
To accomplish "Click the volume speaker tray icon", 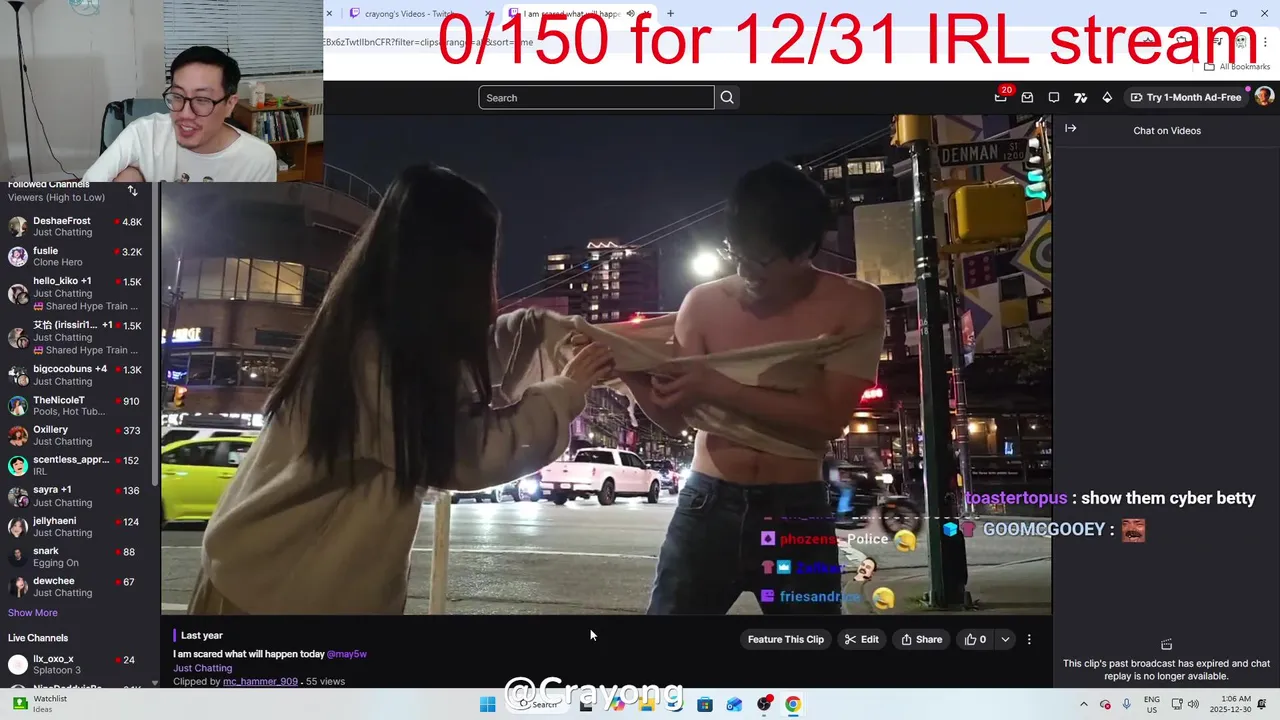I will tap(1191, 704).
